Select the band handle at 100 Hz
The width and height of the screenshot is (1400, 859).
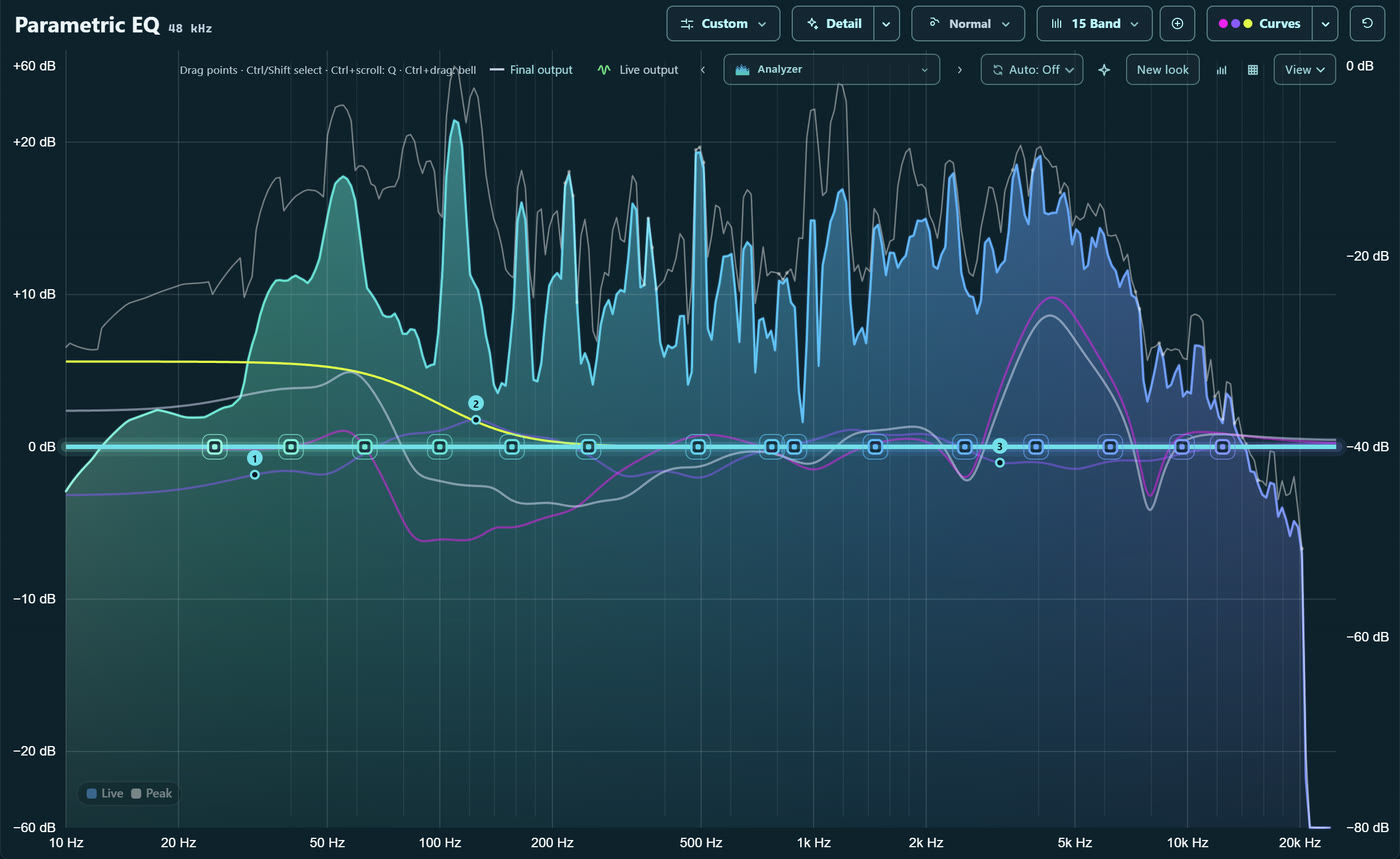pyautogui.click(x=440, y=447)
